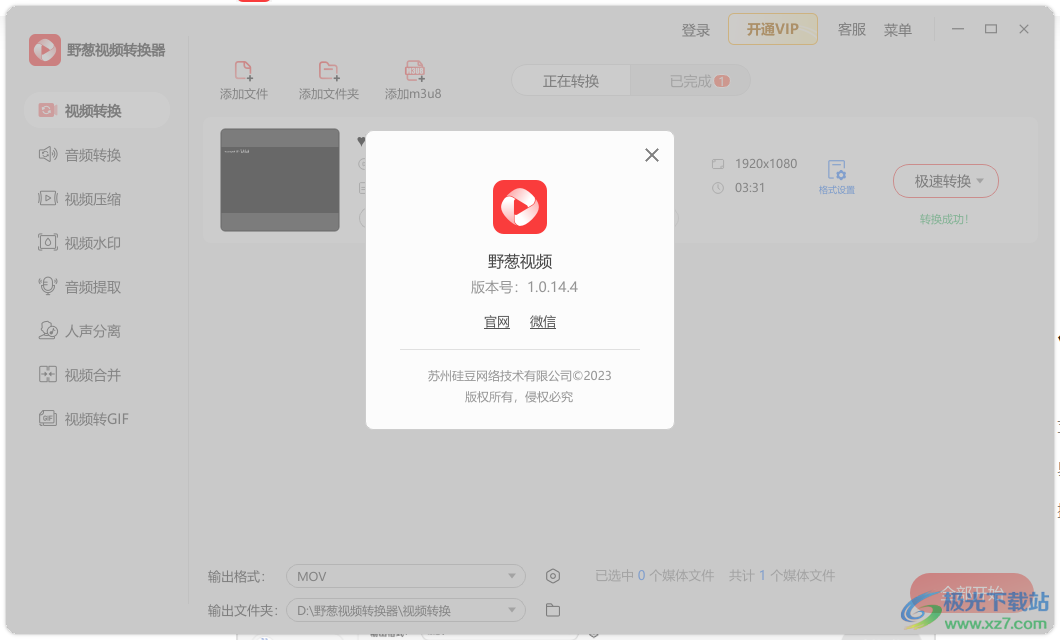Click the version number 1.0.14.4 text
This screenshot has width=1060, height=640.
(x=552, y=287)
